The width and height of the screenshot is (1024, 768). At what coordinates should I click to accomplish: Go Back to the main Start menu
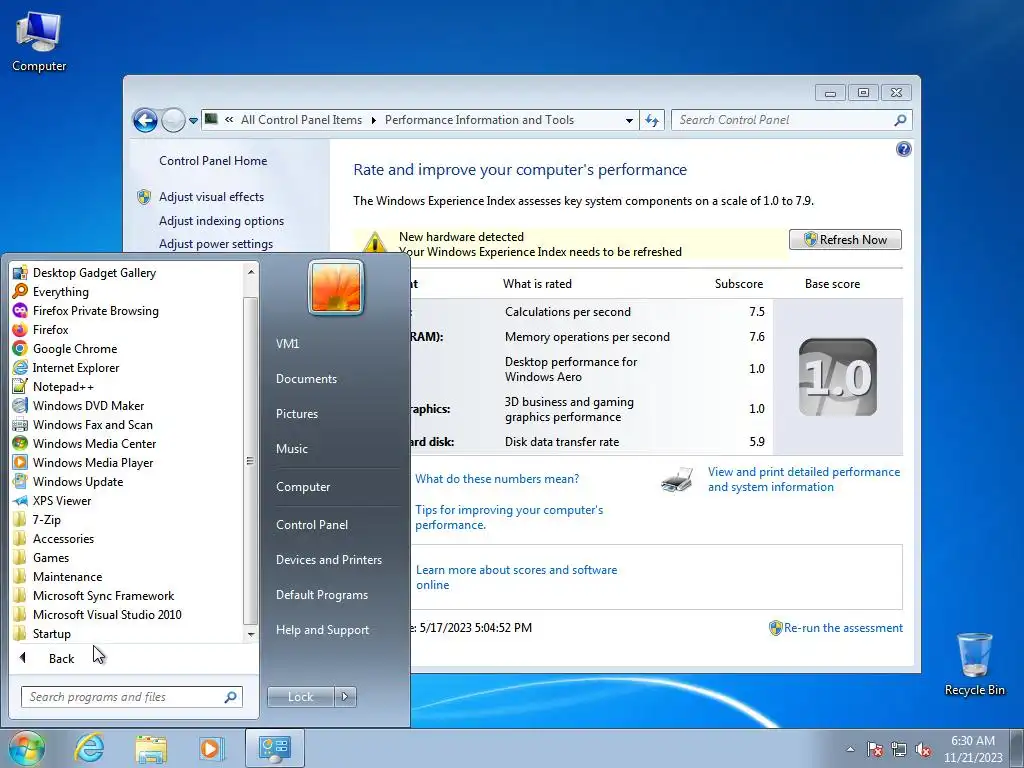61,659
